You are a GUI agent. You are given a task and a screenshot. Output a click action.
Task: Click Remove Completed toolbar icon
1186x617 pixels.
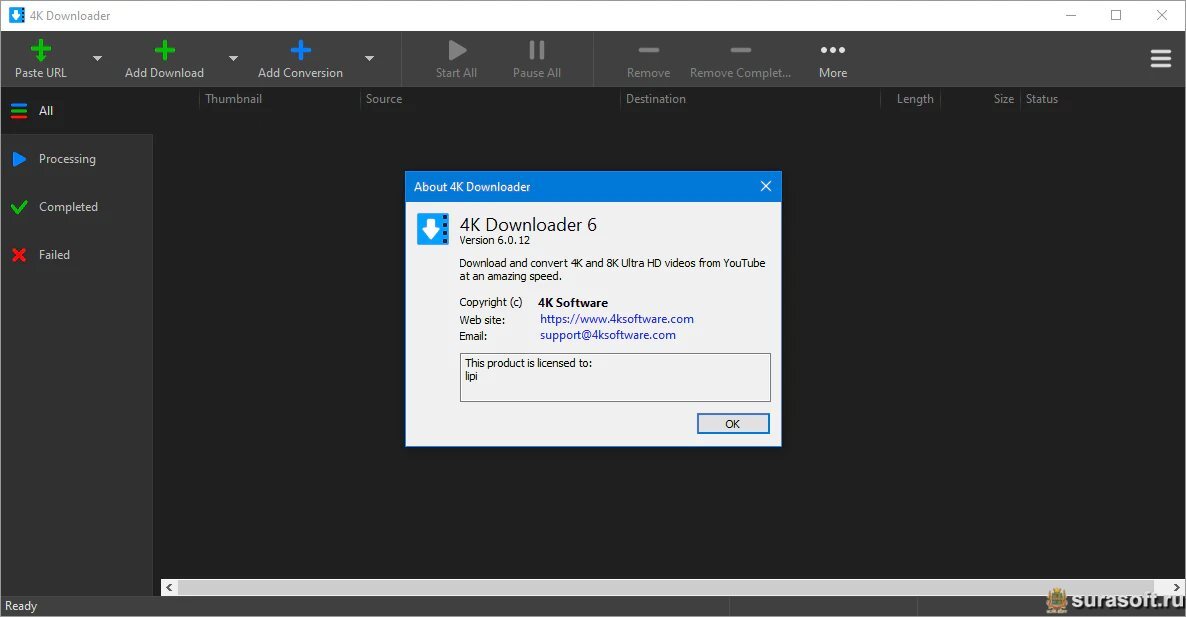[740, 51]
